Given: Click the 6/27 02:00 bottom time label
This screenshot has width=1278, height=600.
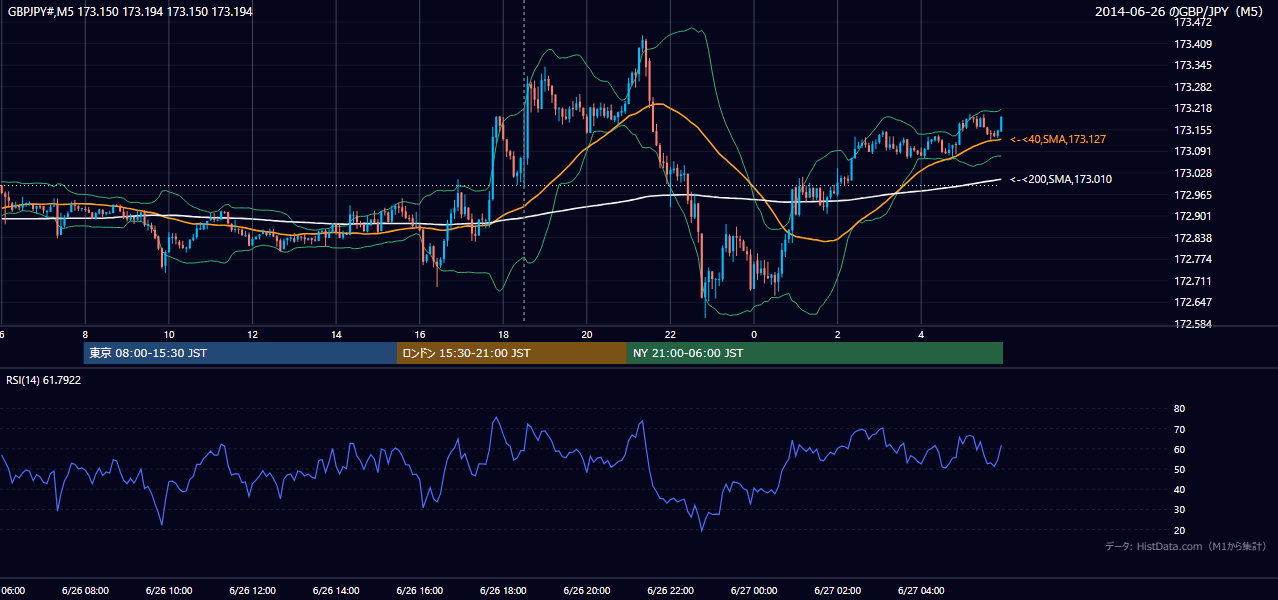Looking at the screenshot, I should [x=837, y=591].
